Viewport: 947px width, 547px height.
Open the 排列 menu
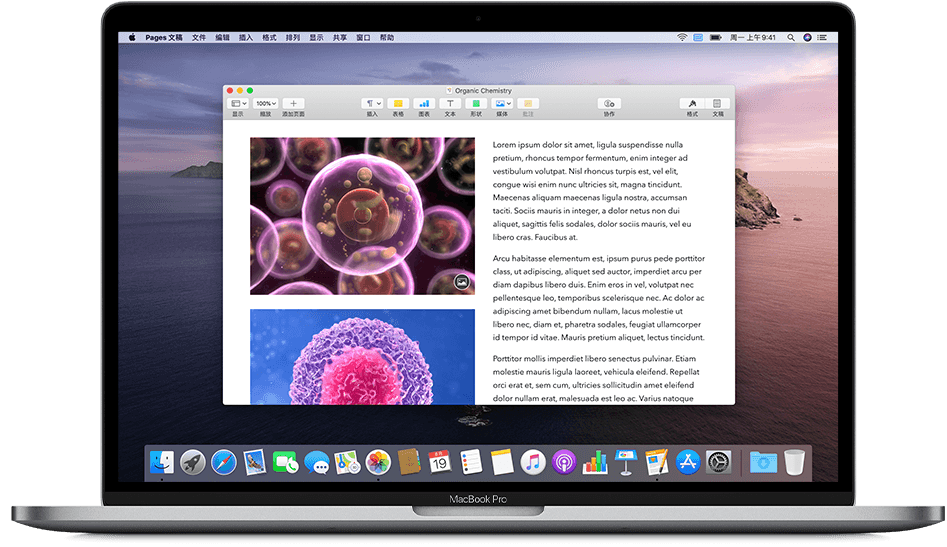[x=293, y=37]
